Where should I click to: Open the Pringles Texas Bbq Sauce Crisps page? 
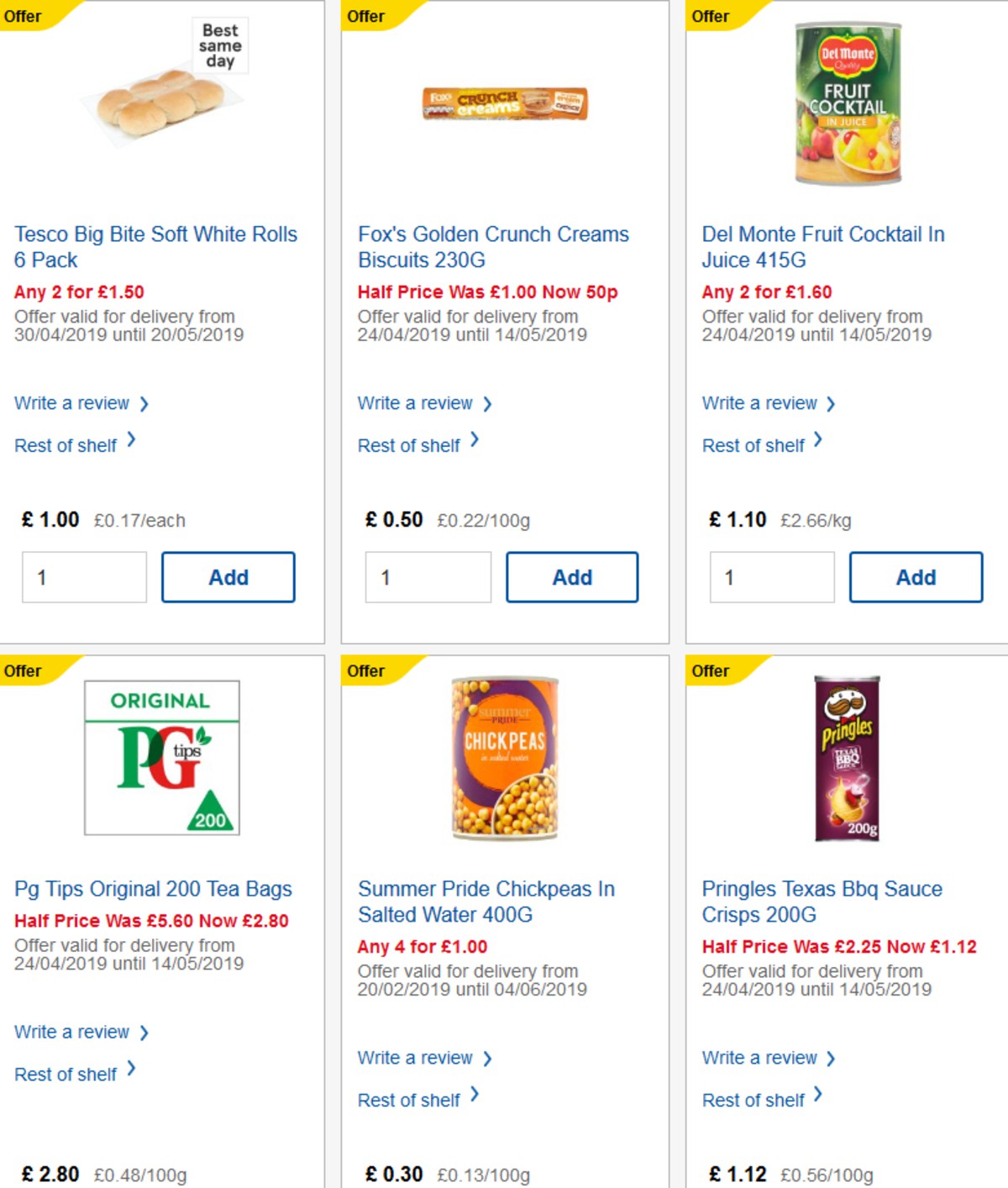click(x=822, y=902)
